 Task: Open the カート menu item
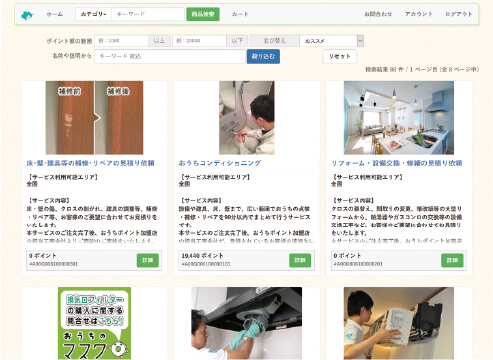[240, 14]
